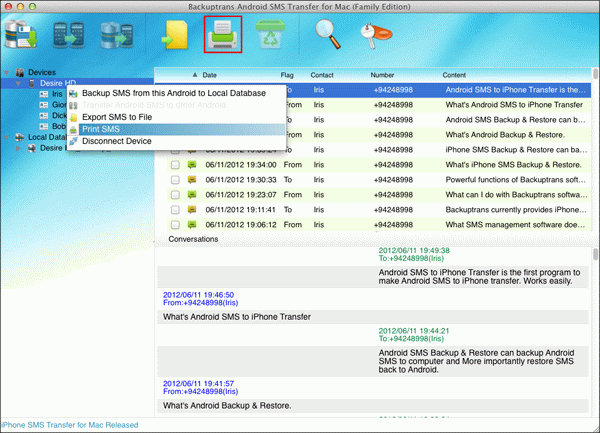Select row 'Android SMS Backup & Restore can b…'

(515, 120)
